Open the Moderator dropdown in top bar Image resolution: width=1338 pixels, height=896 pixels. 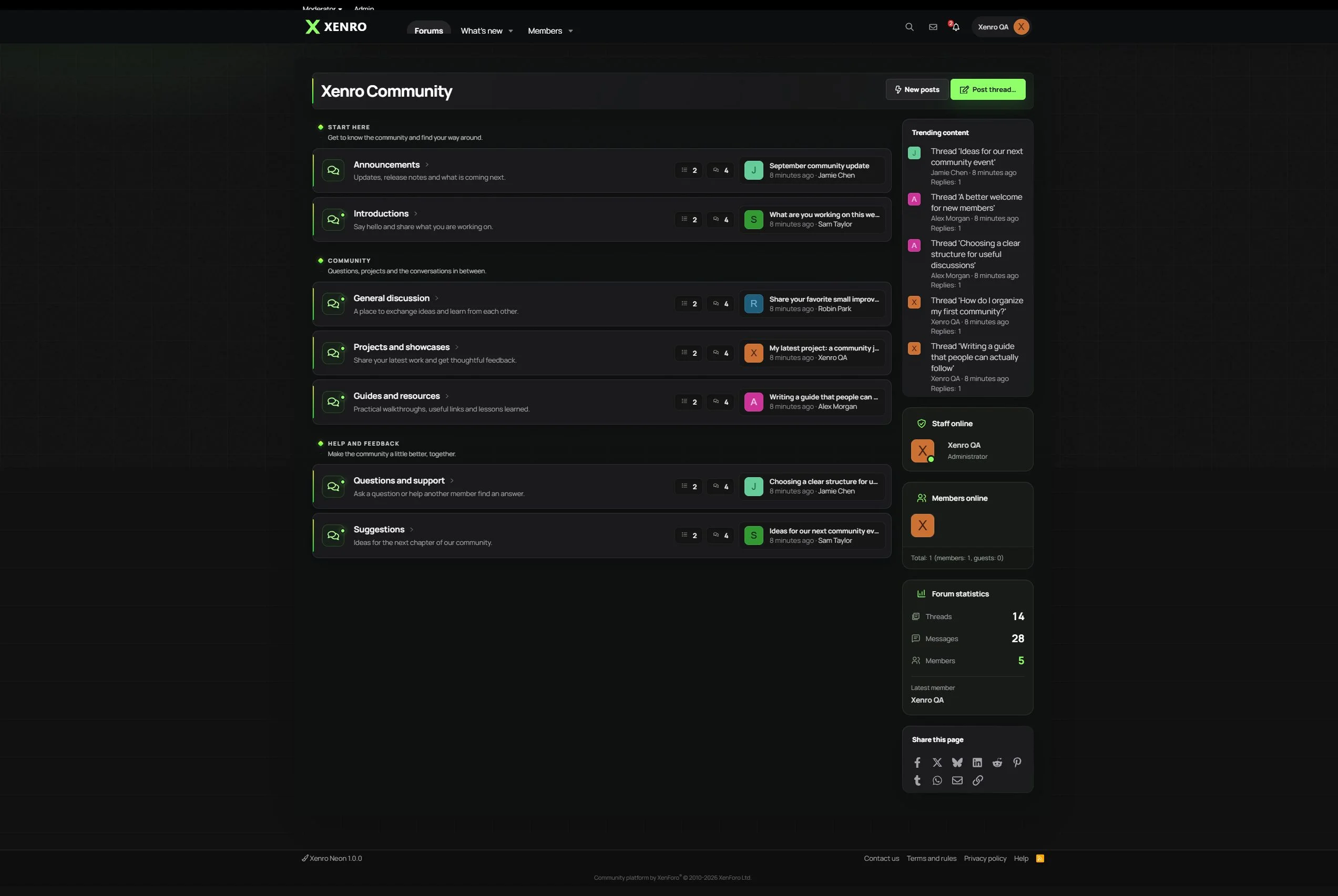point(322,8)
